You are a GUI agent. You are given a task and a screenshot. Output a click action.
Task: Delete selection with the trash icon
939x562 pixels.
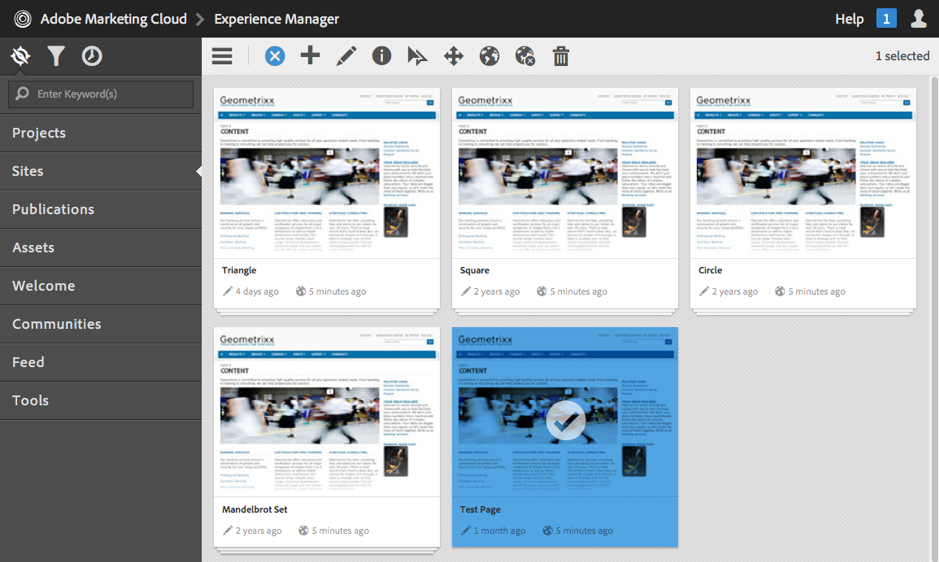(561, 56)
